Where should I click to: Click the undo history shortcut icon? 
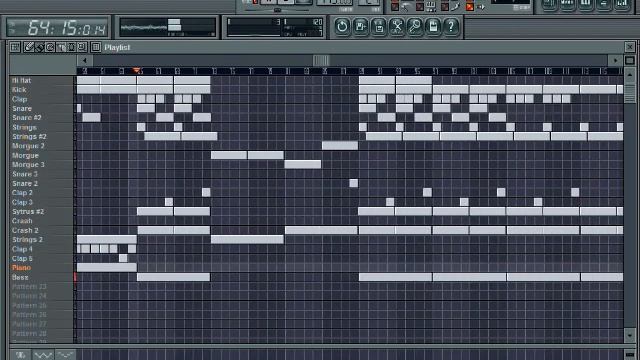point(342,27)
